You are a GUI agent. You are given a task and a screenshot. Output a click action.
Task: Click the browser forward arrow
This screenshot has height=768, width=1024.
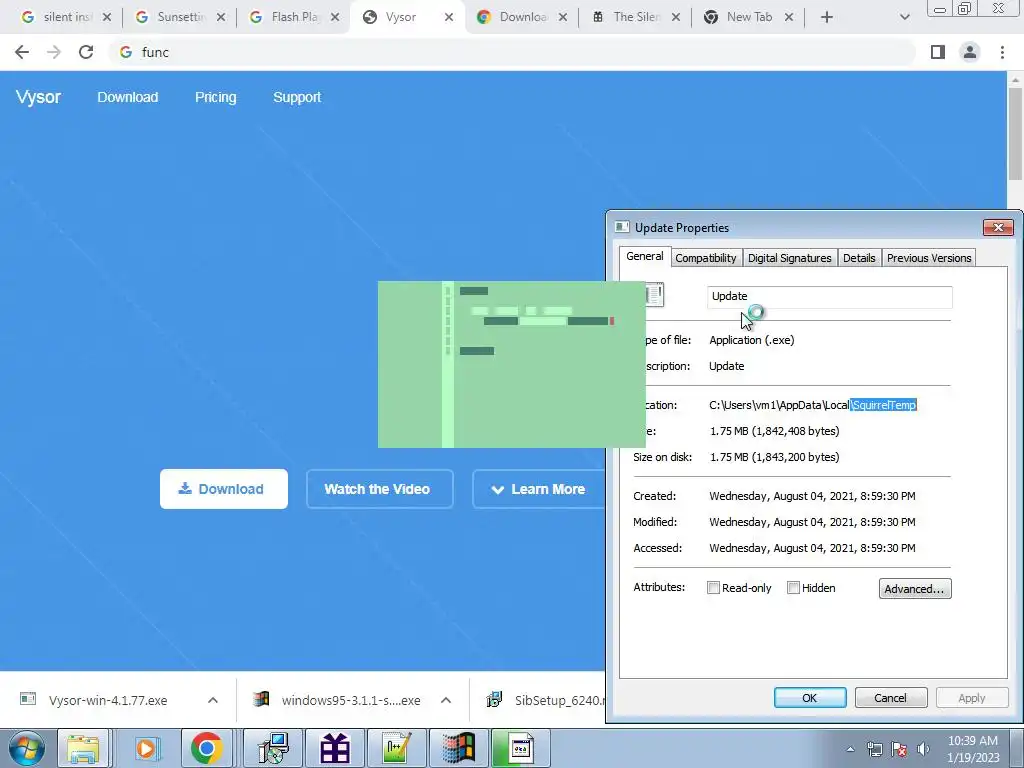(54, 52)
